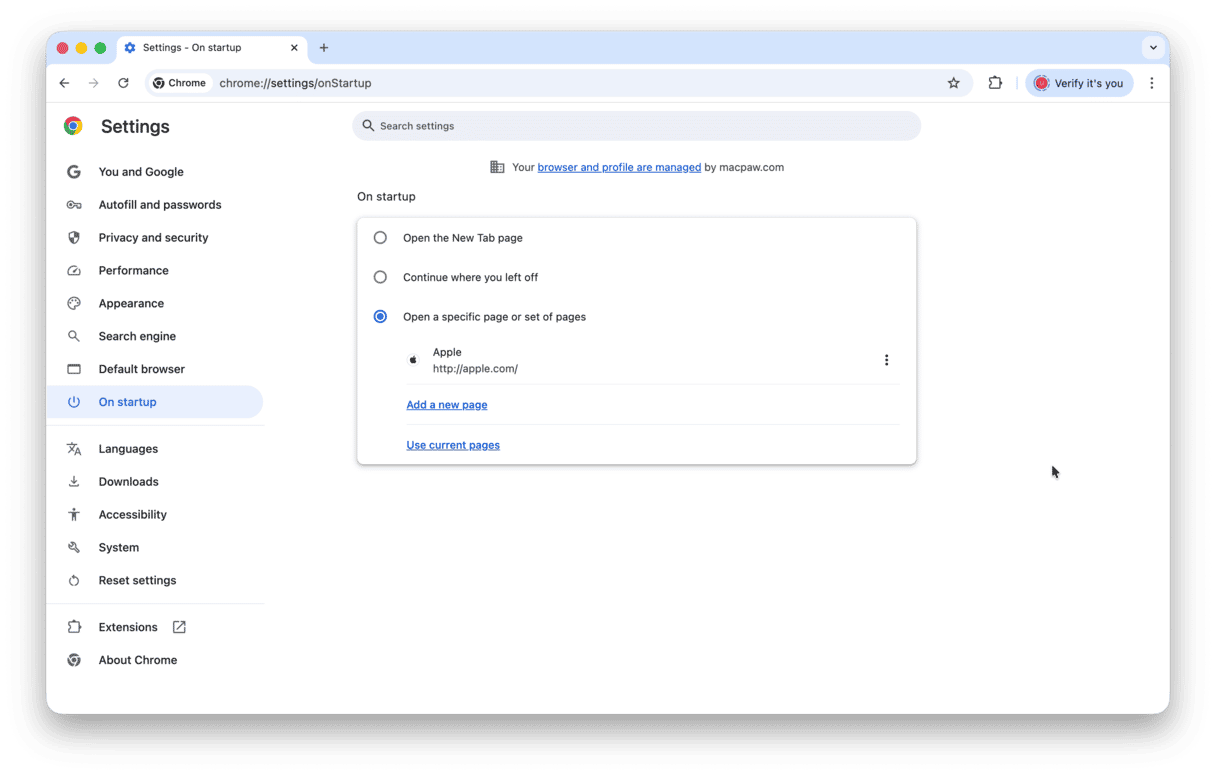This screenshot has height=775, width=1216.
Task: Click Use current pages link
Action: pos(453,445)
